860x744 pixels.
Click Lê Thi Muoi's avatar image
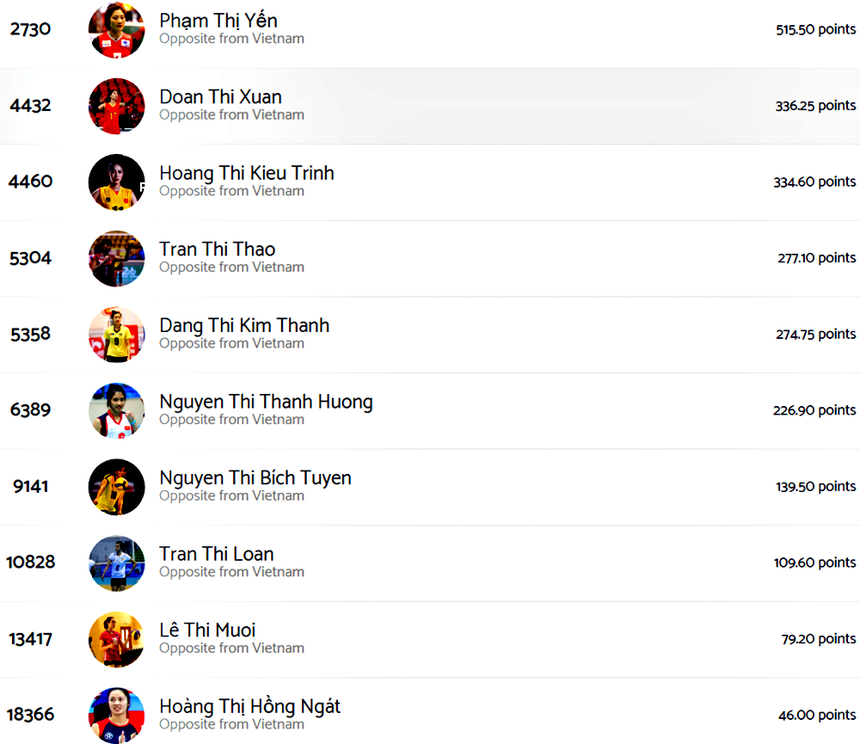point(116,638)
